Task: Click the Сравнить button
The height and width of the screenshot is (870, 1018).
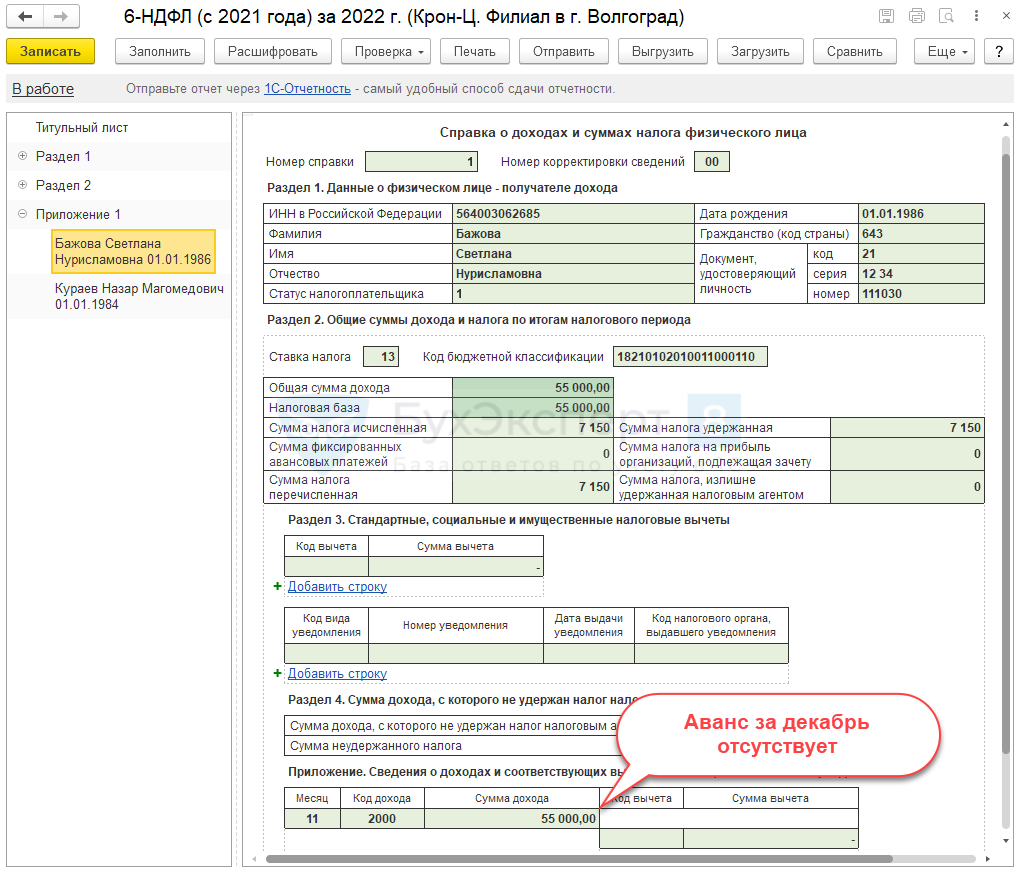Action: click(854, 51)
